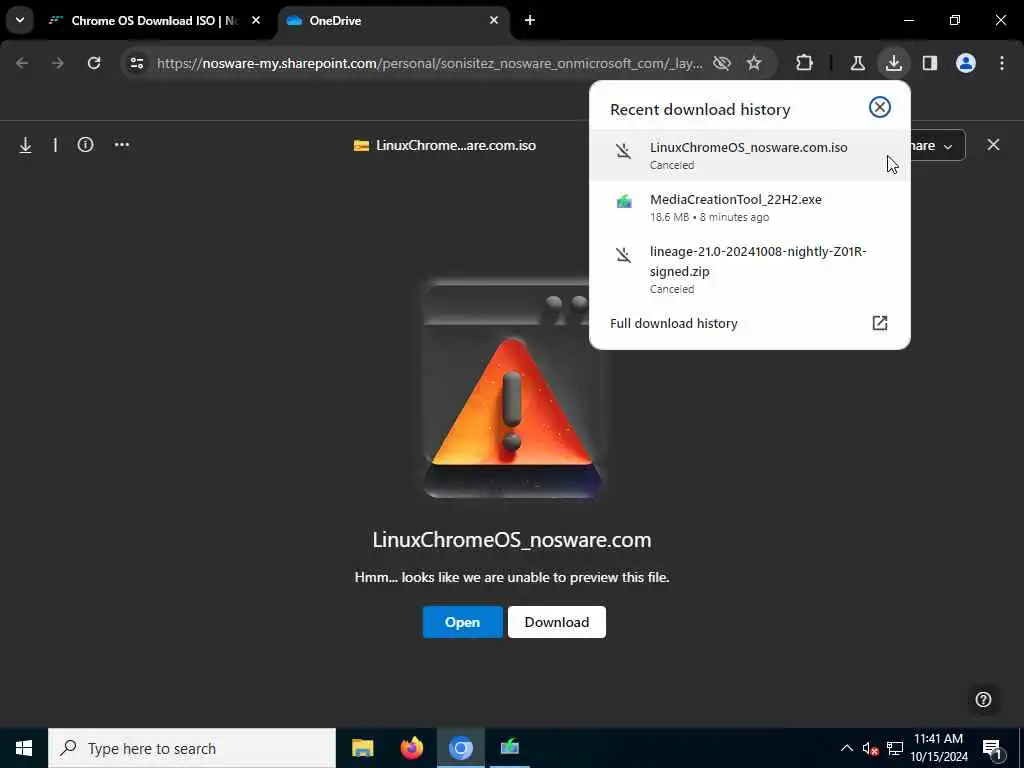Click the muted volume tray icon
Image resolution: width=1024 pixels, height=768 pixels.
click(870, 748)
